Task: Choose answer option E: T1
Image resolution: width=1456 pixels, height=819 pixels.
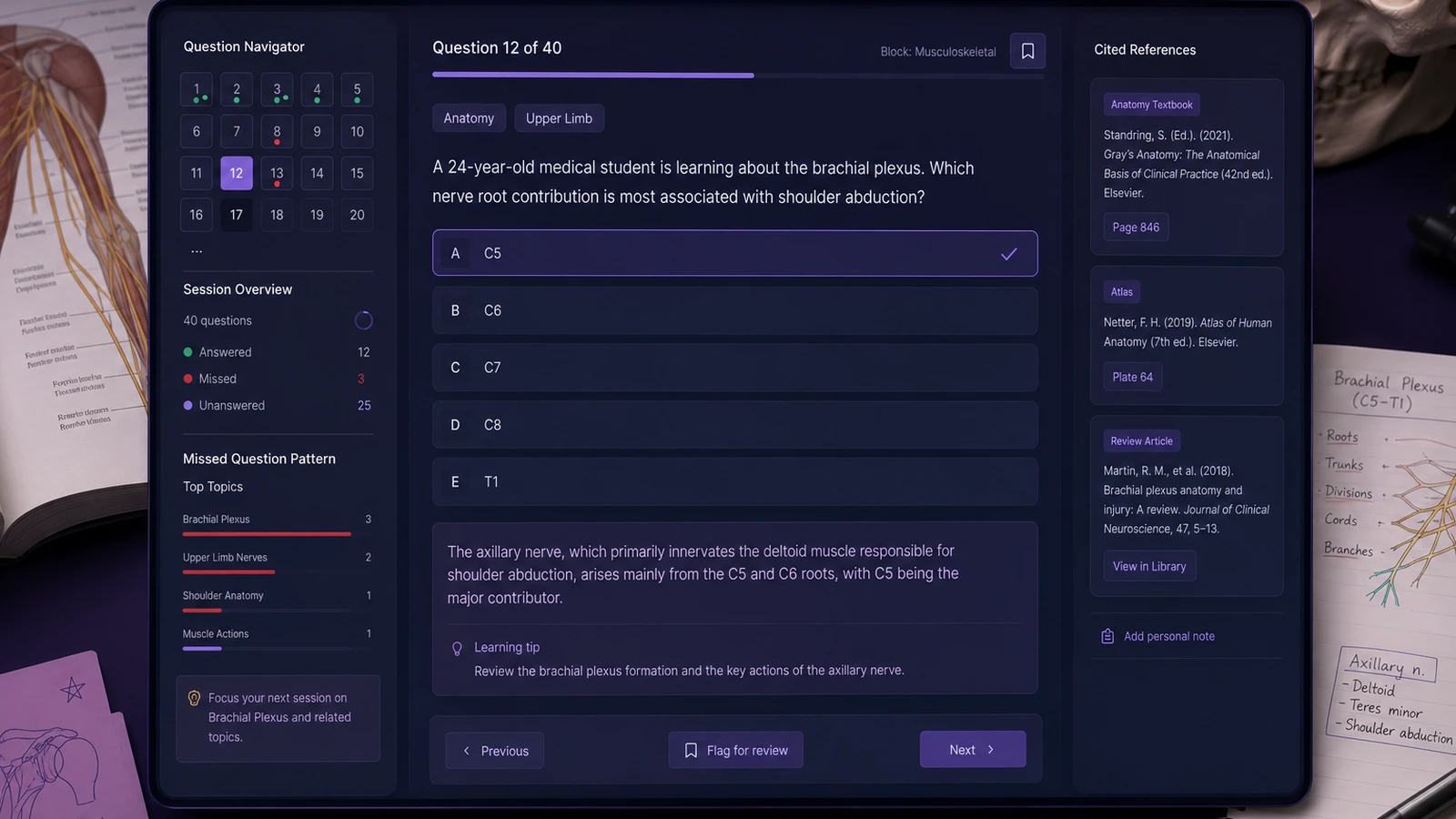Action: pyautogui.click(x=734, y=481)
